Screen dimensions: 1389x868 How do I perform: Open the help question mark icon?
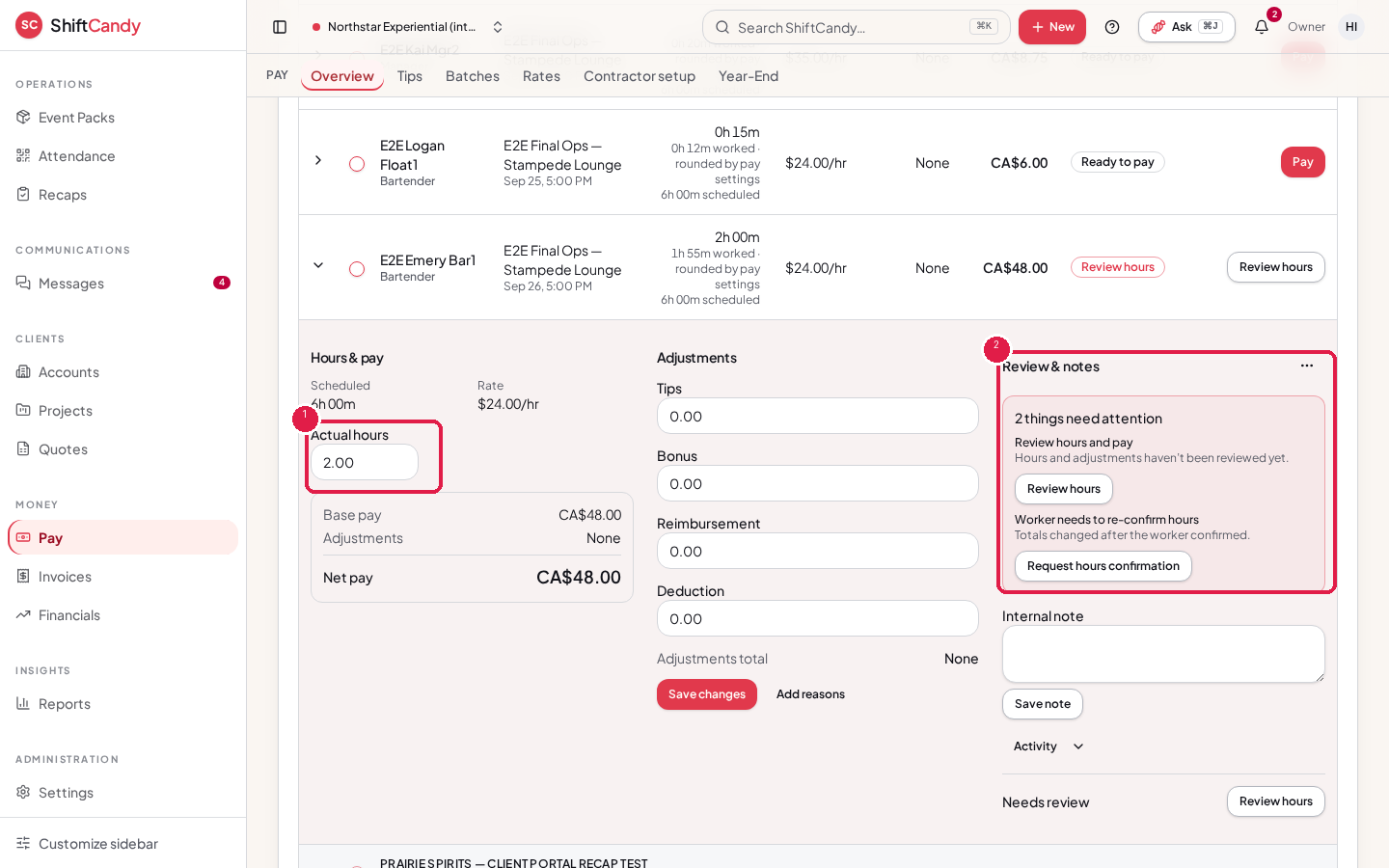[1112, 27]
